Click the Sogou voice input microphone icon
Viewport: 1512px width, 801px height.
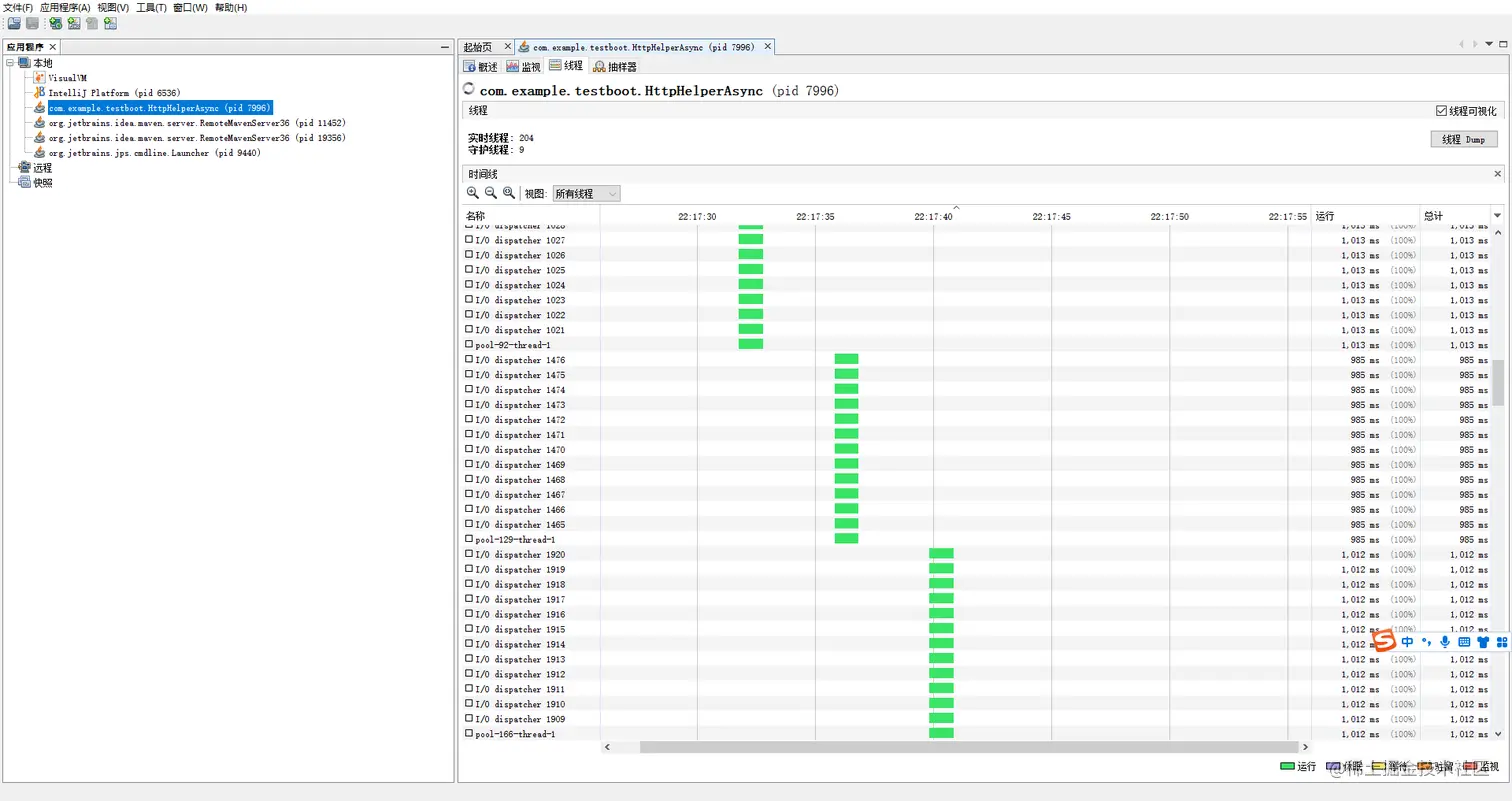pyautogui.click(x=1445, y=642)
